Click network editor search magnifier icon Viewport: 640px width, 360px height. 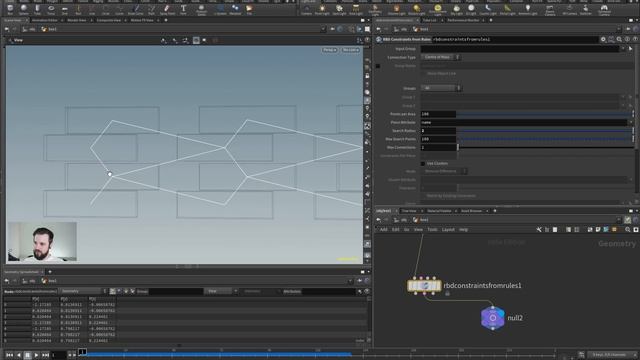(628, 230)
